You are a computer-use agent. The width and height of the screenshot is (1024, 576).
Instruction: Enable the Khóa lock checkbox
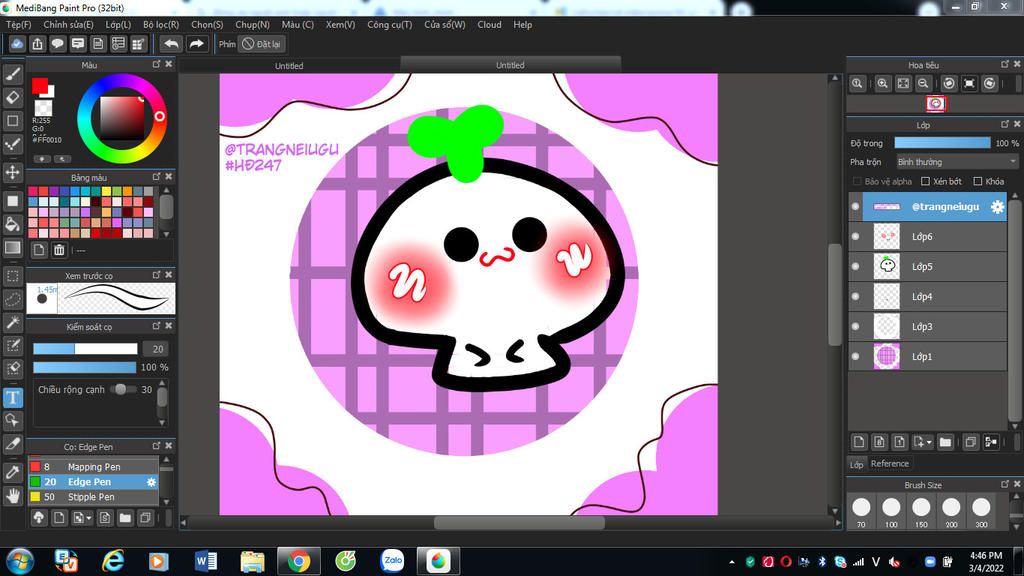click(978, 182)
